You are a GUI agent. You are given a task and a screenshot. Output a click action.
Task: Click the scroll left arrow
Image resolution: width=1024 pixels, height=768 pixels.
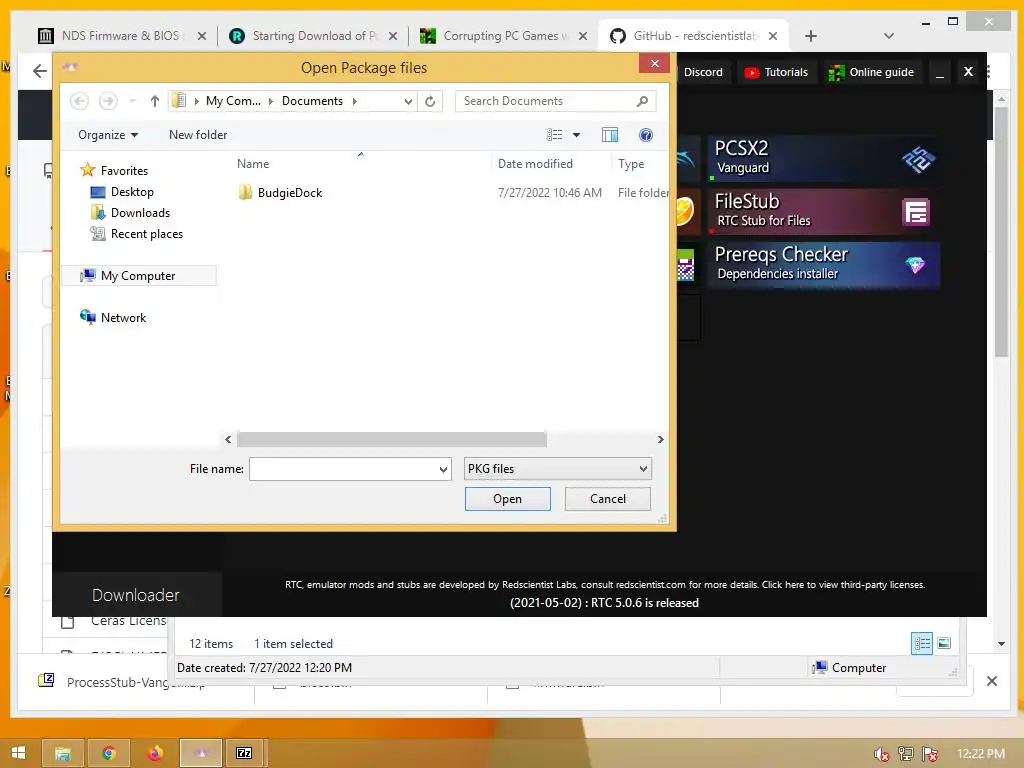pos(228,440)
